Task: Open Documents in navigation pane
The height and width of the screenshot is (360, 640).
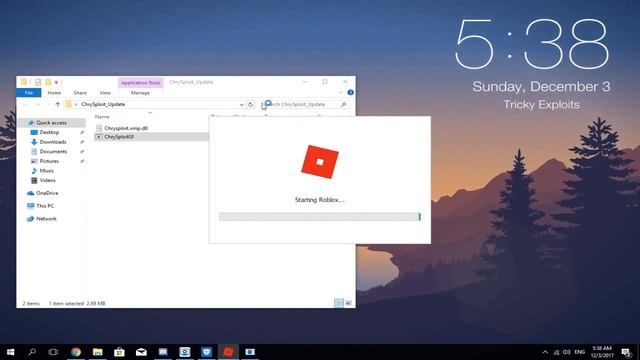Action: (53, 151)
